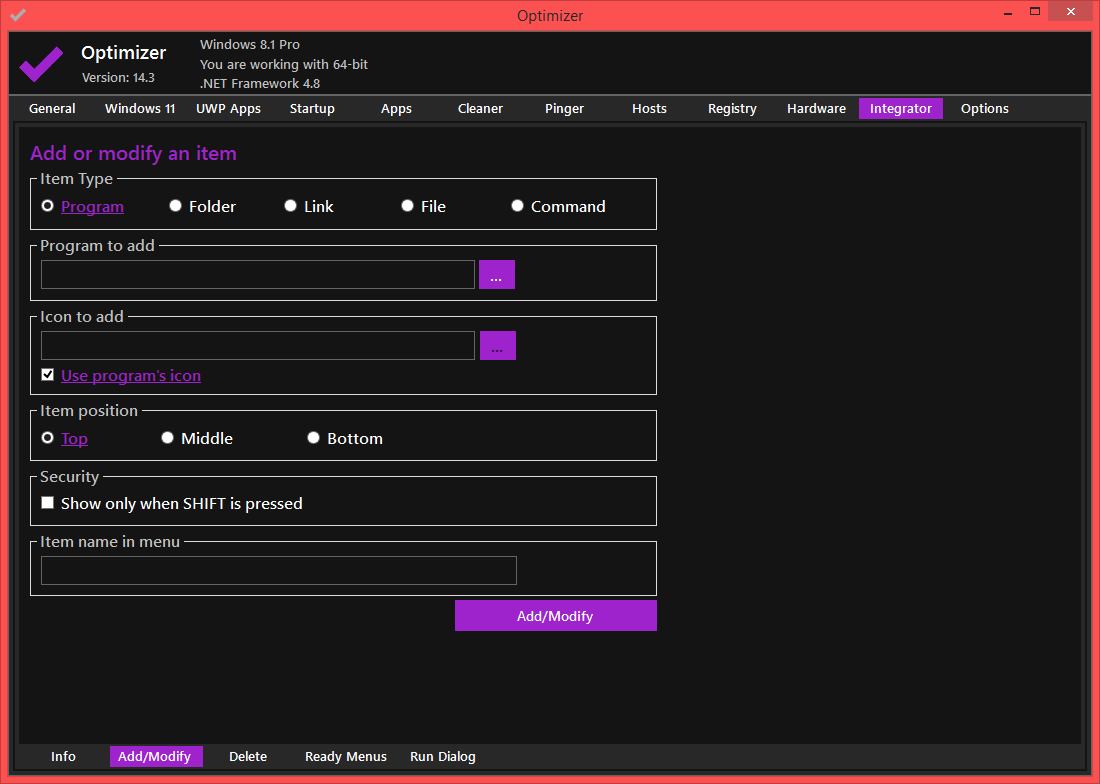Screen dimensions: 1100x784
Task: Choose the Link item type
Action: coord(291,206)
